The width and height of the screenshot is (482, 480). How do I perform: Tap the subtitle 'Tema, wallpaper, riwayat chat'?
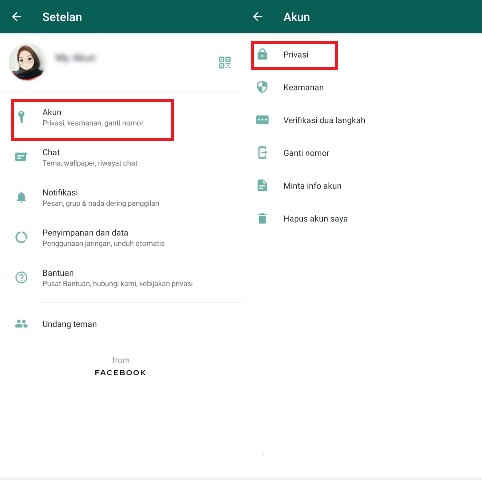90,163
